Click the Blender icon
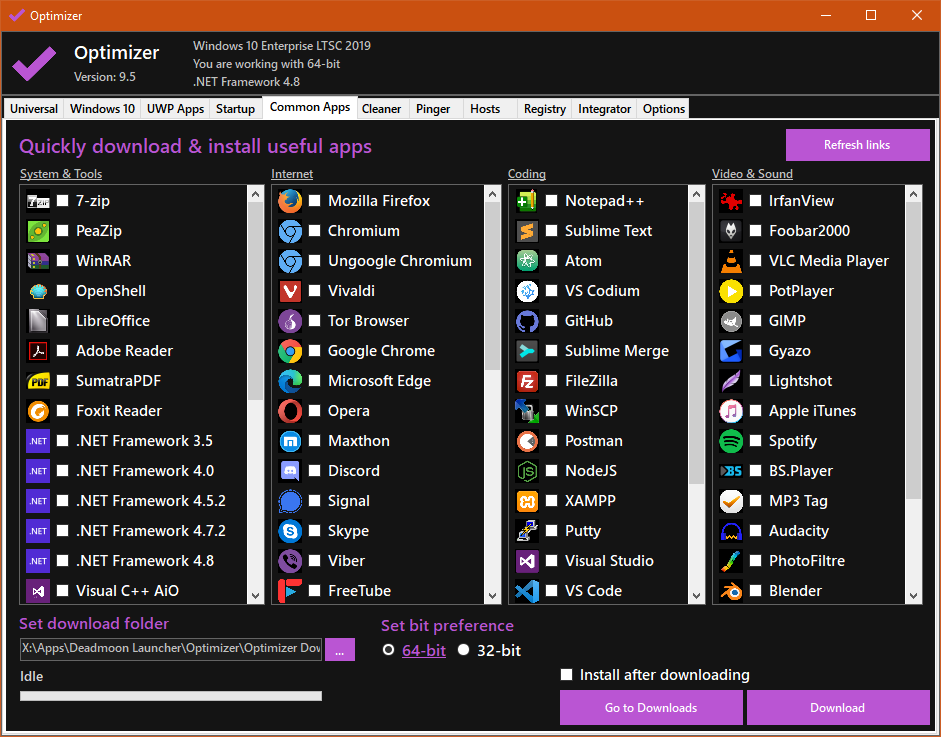The height and width of the screenshot is (737, 941). 731,591
